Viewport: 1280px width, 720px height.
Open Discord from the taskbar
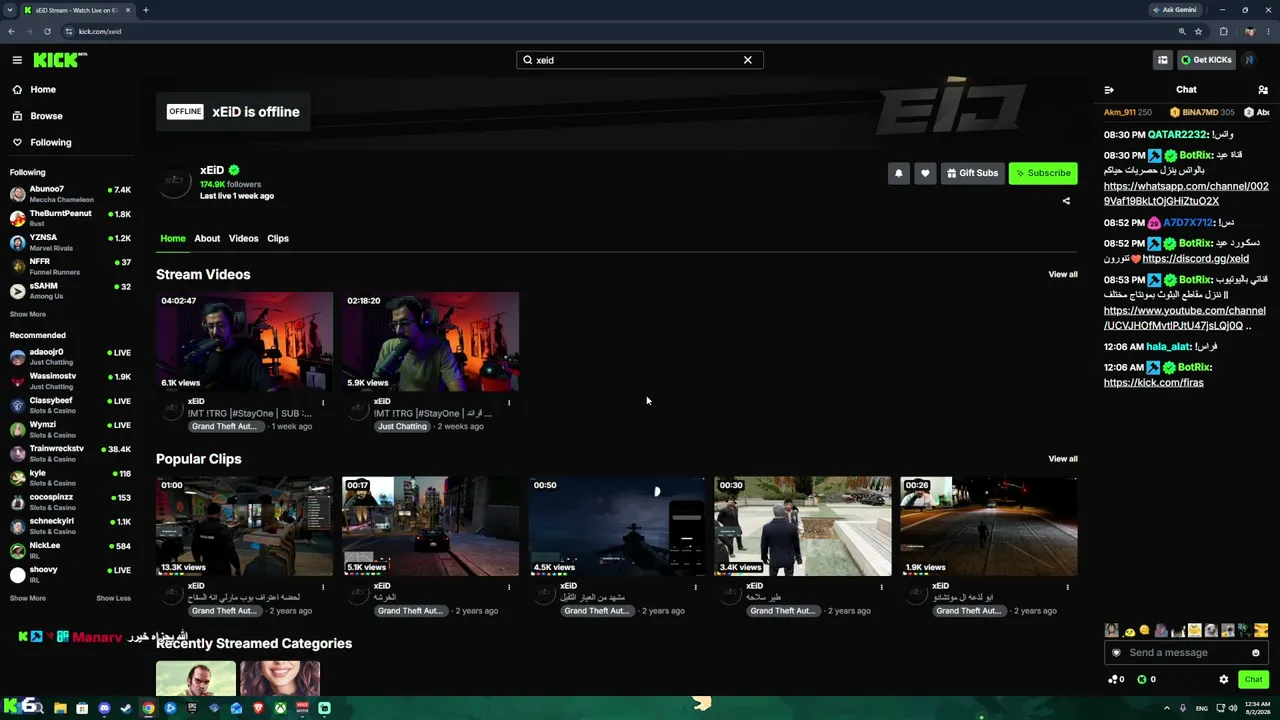click(104, 708)
